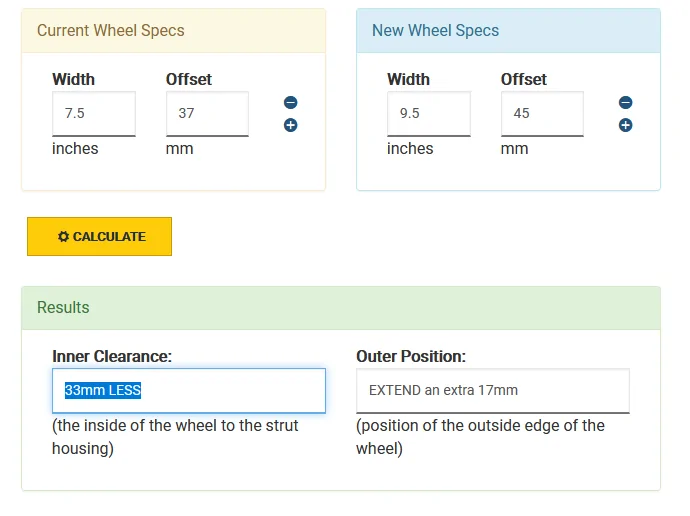Click the Results panel heading

(x=63, y=307)
